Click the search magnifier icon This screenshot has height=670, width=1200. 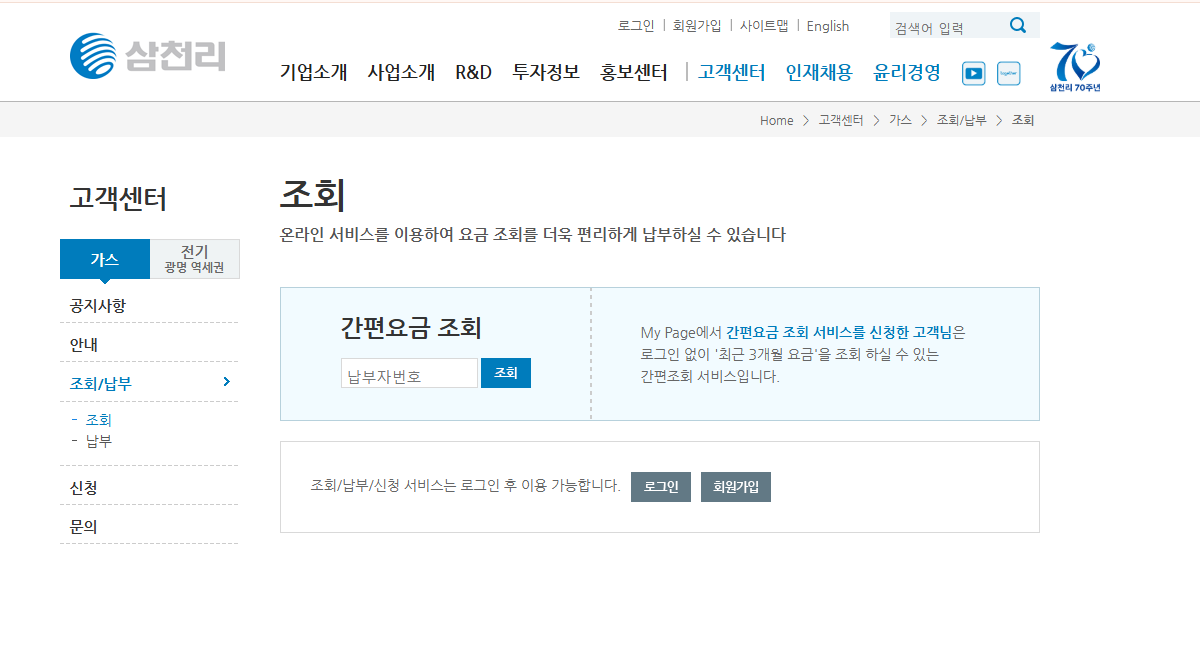pyautogui.click(x=1018, y=24)
